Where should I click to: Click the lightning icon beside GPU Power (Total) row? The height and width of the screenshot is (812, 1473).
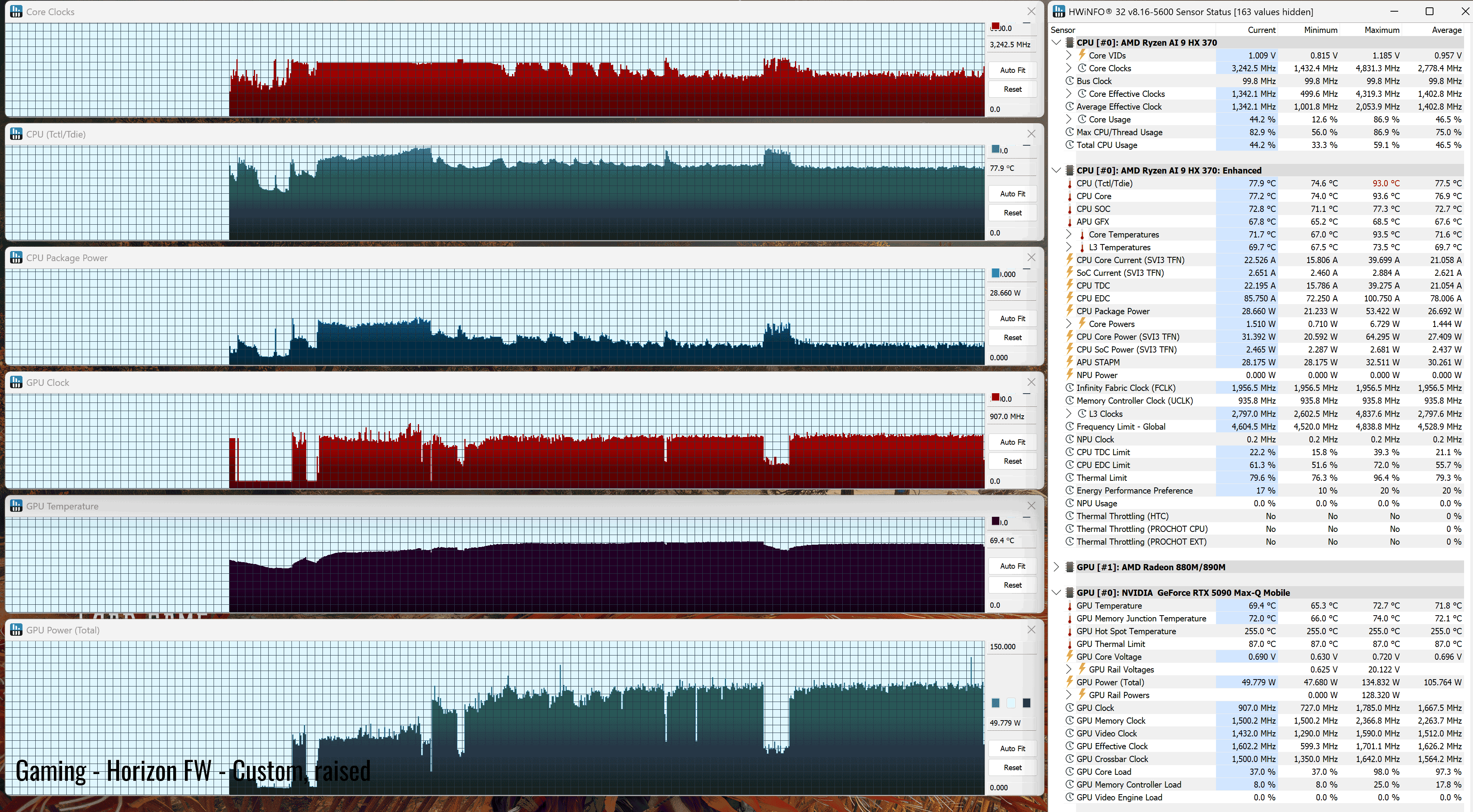[x=1069, y=682]
